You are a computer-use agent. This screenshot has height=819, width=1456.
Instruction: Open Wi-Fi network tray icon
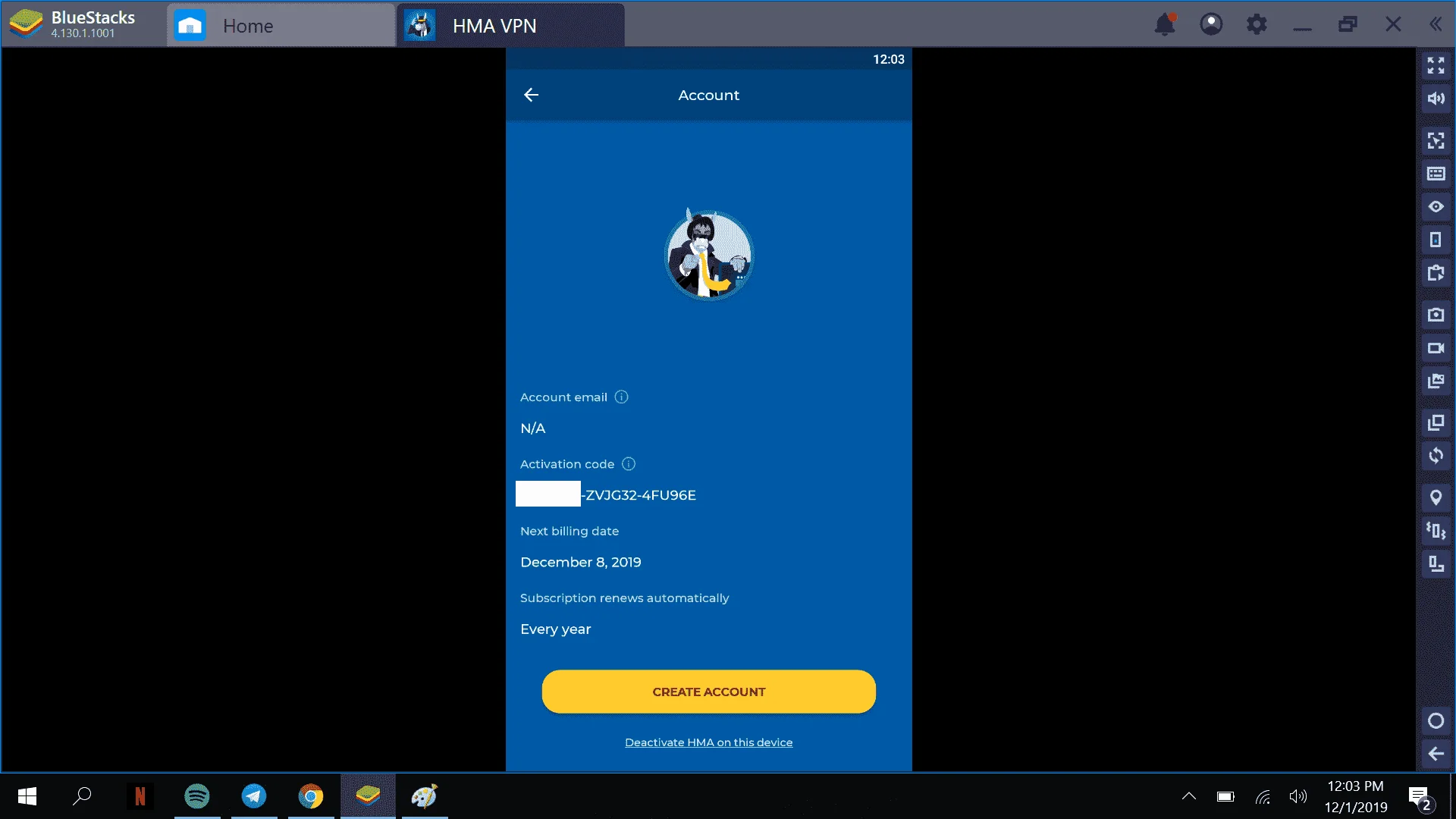coord(1263,796)
